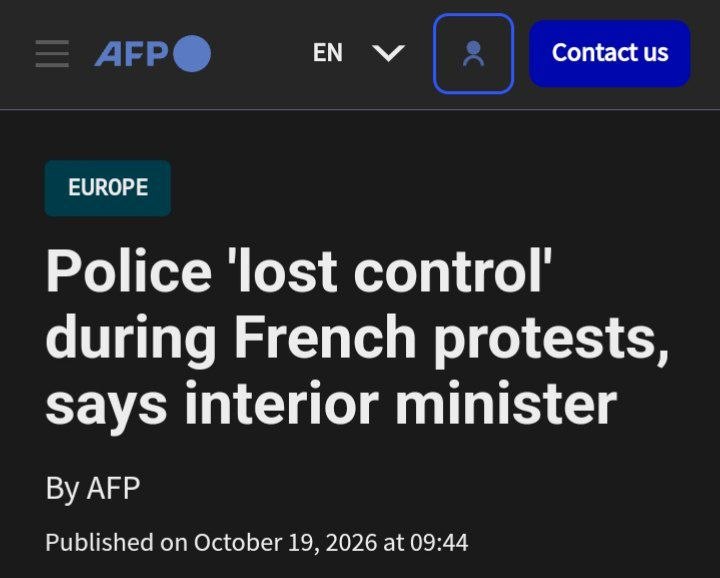
Task: Click the word 'Published on'
Action: pos(117,543)
